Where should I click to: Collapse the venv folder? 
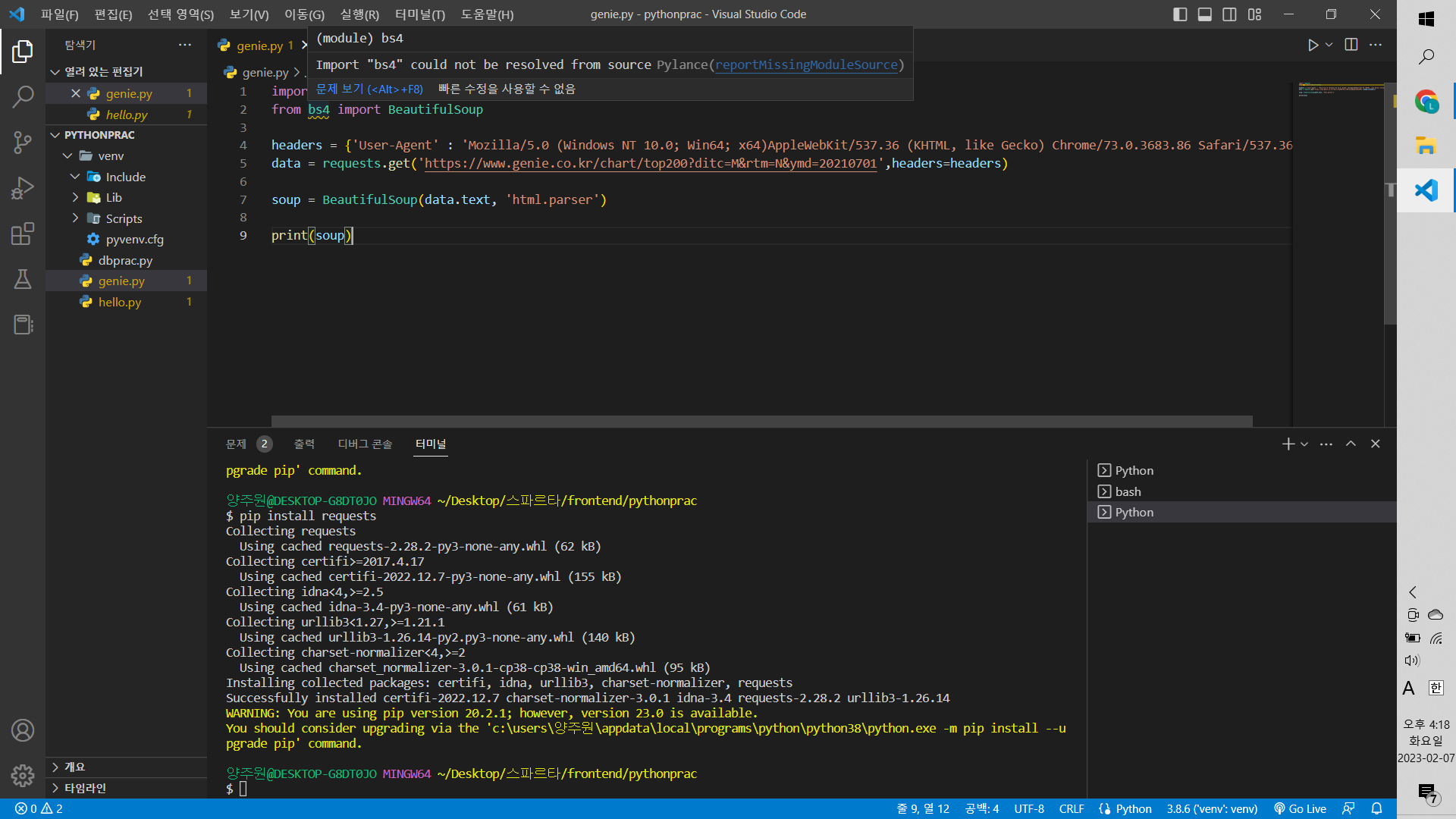(x=67, y=156)
